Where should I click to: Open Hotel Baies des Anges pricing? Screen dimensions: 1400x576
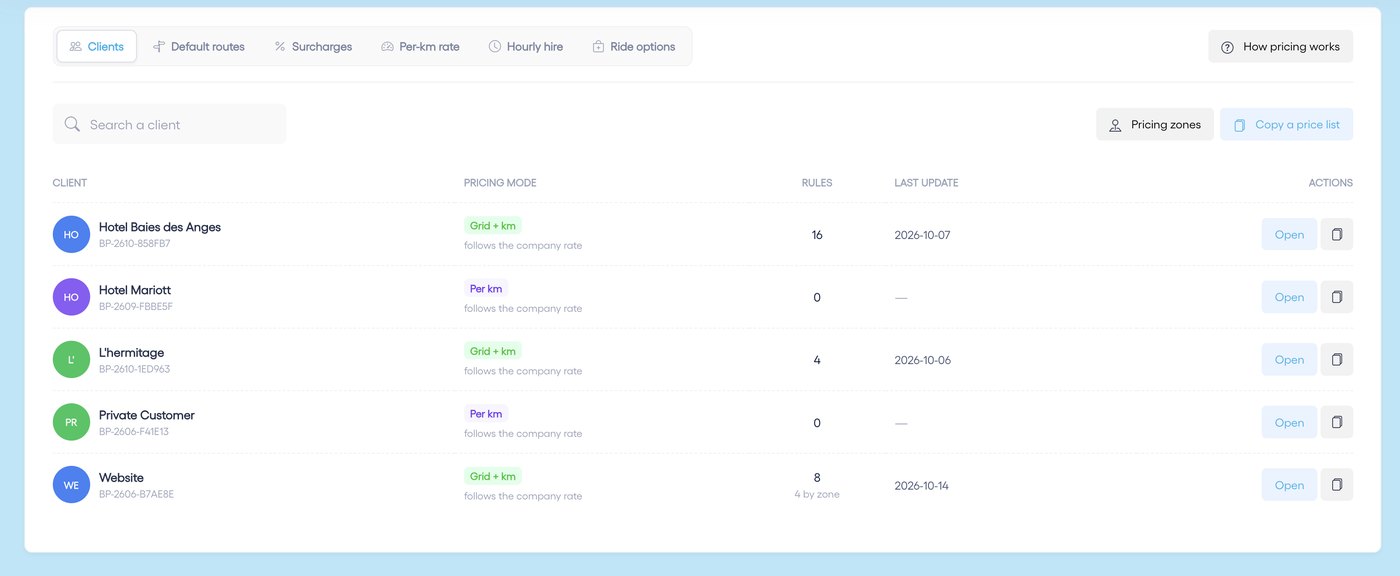[1289, 234]
